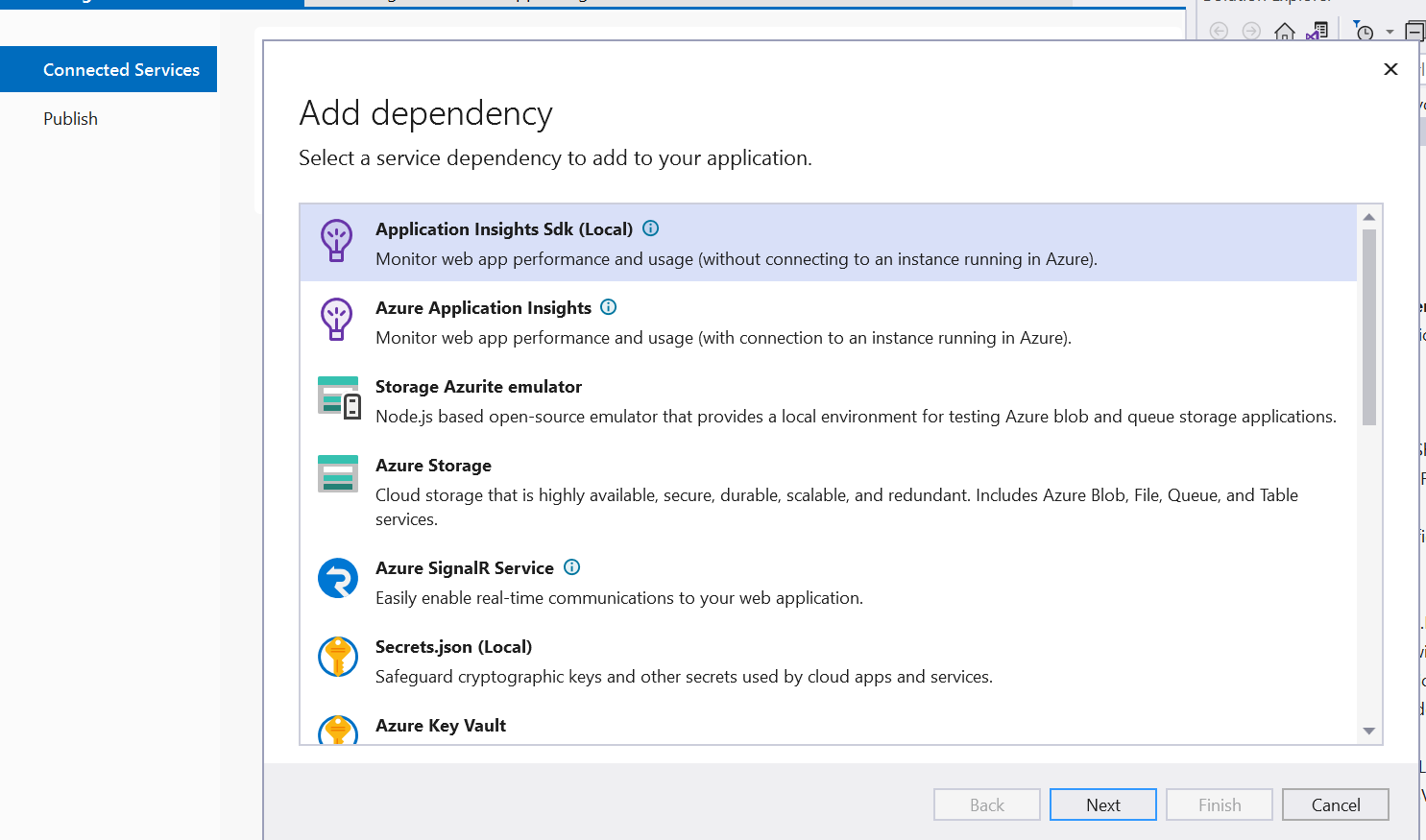Viewport: 1426px width, 840px height.
Task: Open info for Application Insights Sdk (Local)
Action: tap(650, 228)
